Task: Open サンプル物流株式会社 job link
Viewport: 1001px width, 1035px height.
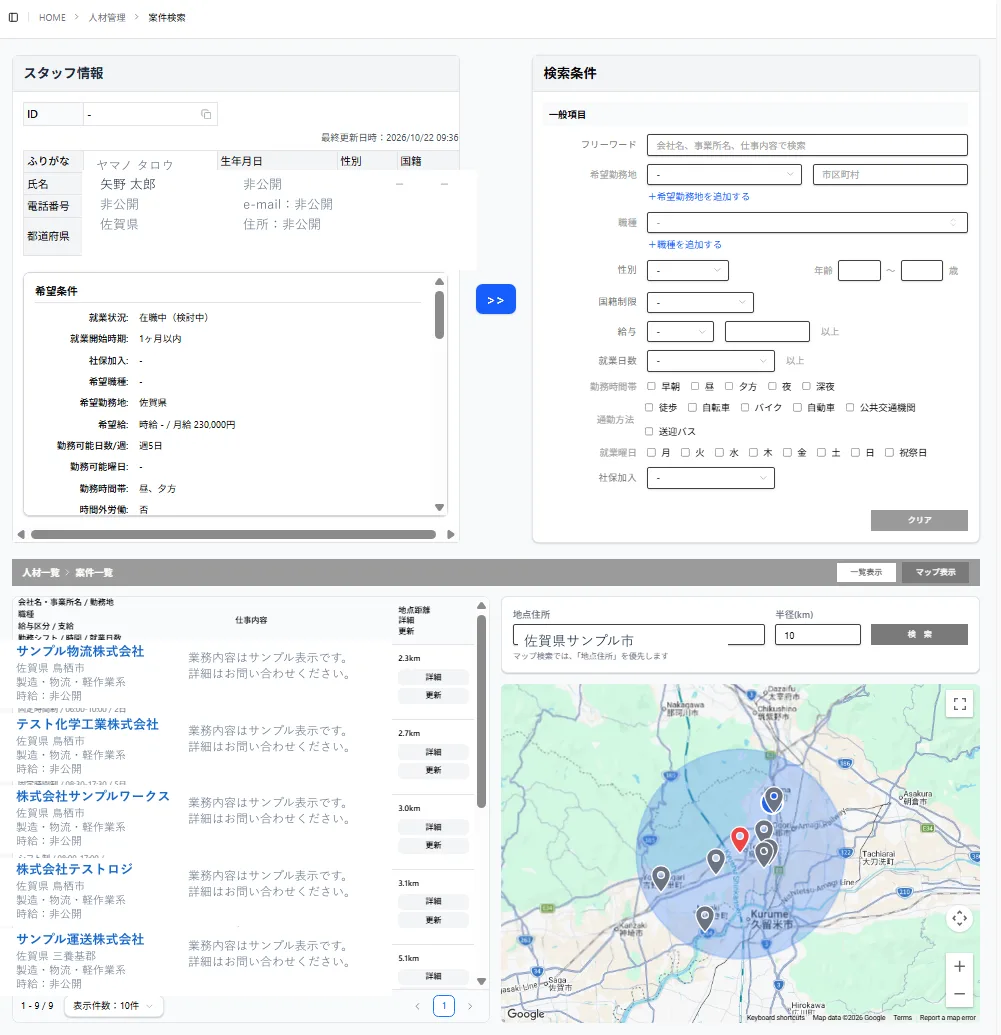Action: 81,651
